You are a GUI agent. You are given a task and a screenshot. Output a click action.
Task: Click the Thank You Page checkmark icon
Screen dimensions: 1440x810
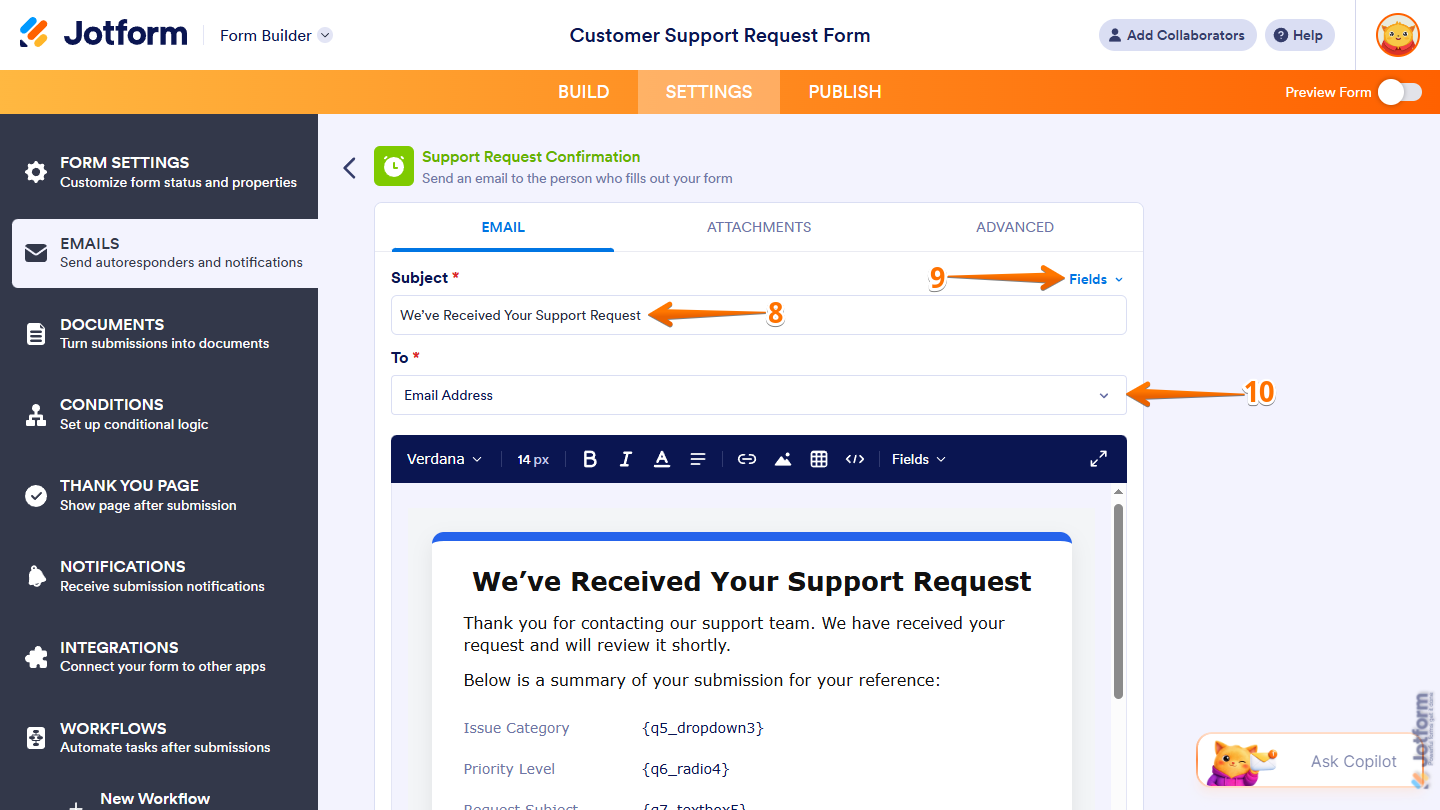click(36, 495)
